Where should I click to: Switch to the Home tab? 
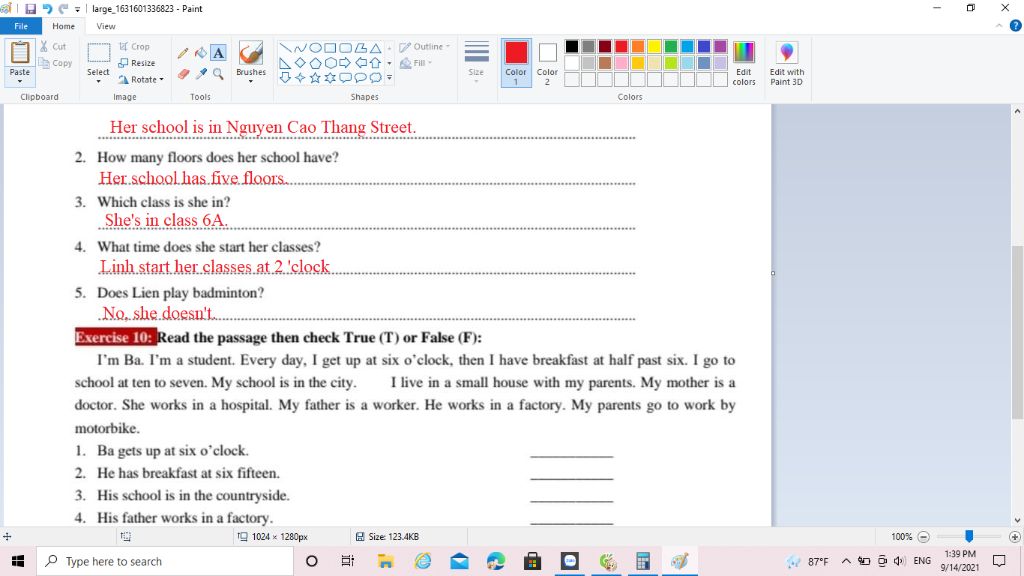[63, 26]
